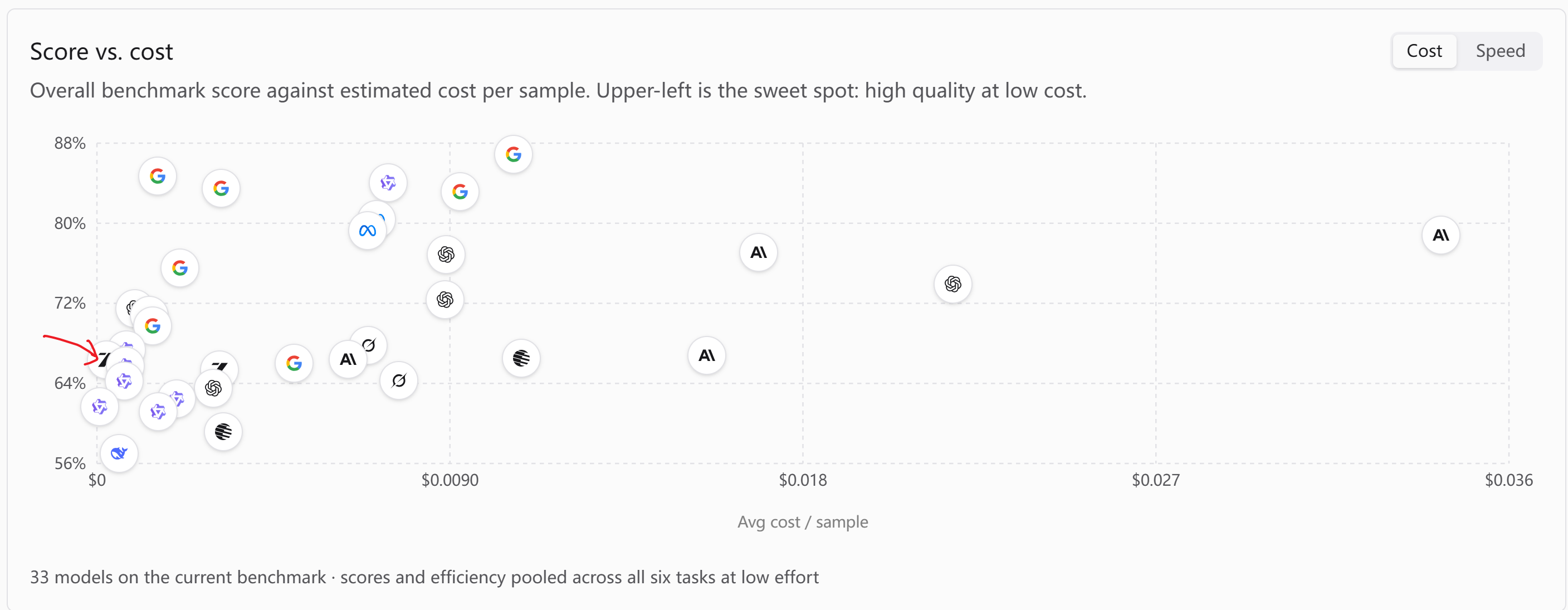The width and height of the screenshot is (1568, 610).
Task: Select the Anthropic marker near 67% and $0.0155
Action: point(706,355)
